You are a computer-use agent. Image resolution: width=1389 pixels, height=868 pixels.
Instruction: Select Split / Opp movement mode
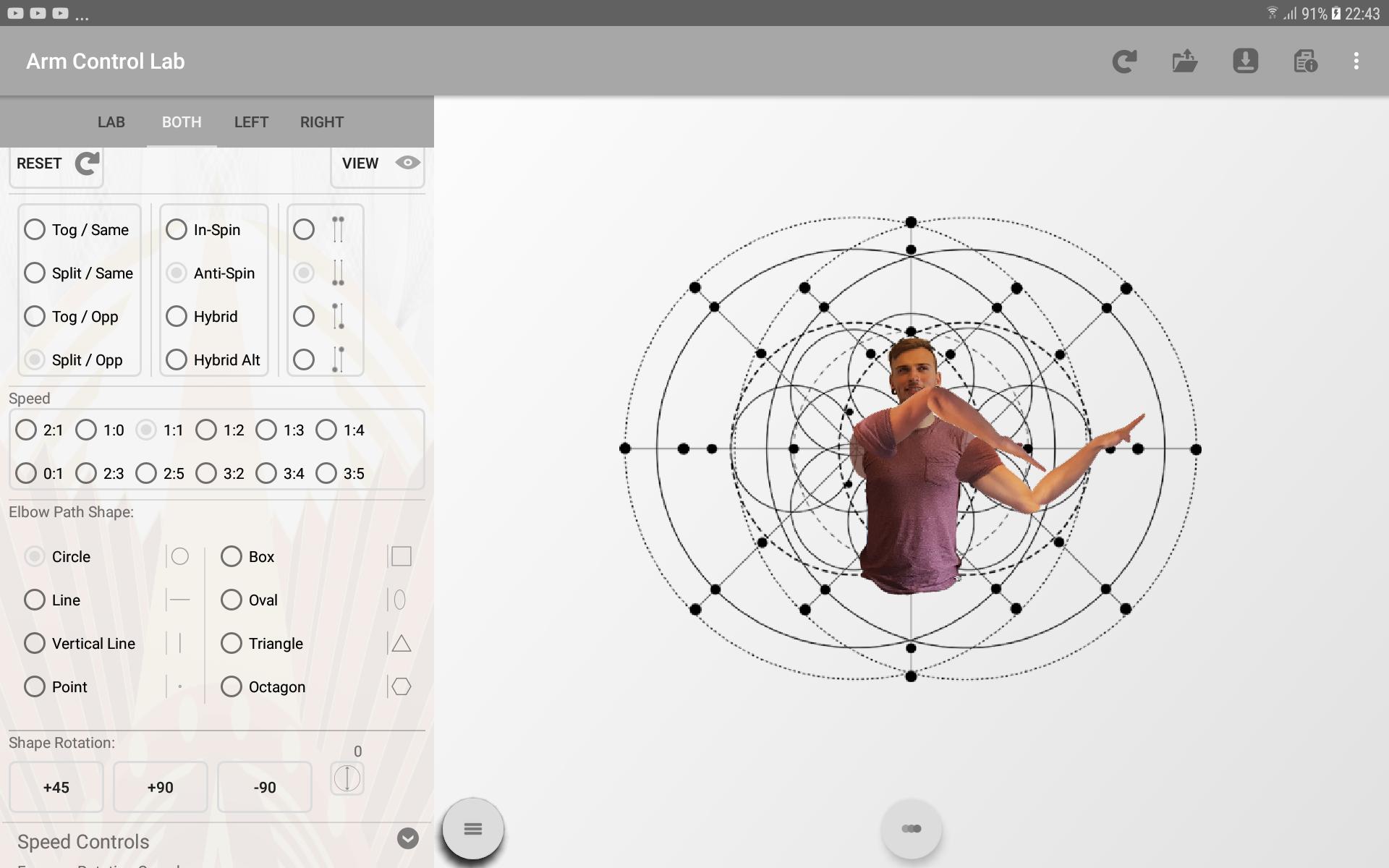(35, 359)
